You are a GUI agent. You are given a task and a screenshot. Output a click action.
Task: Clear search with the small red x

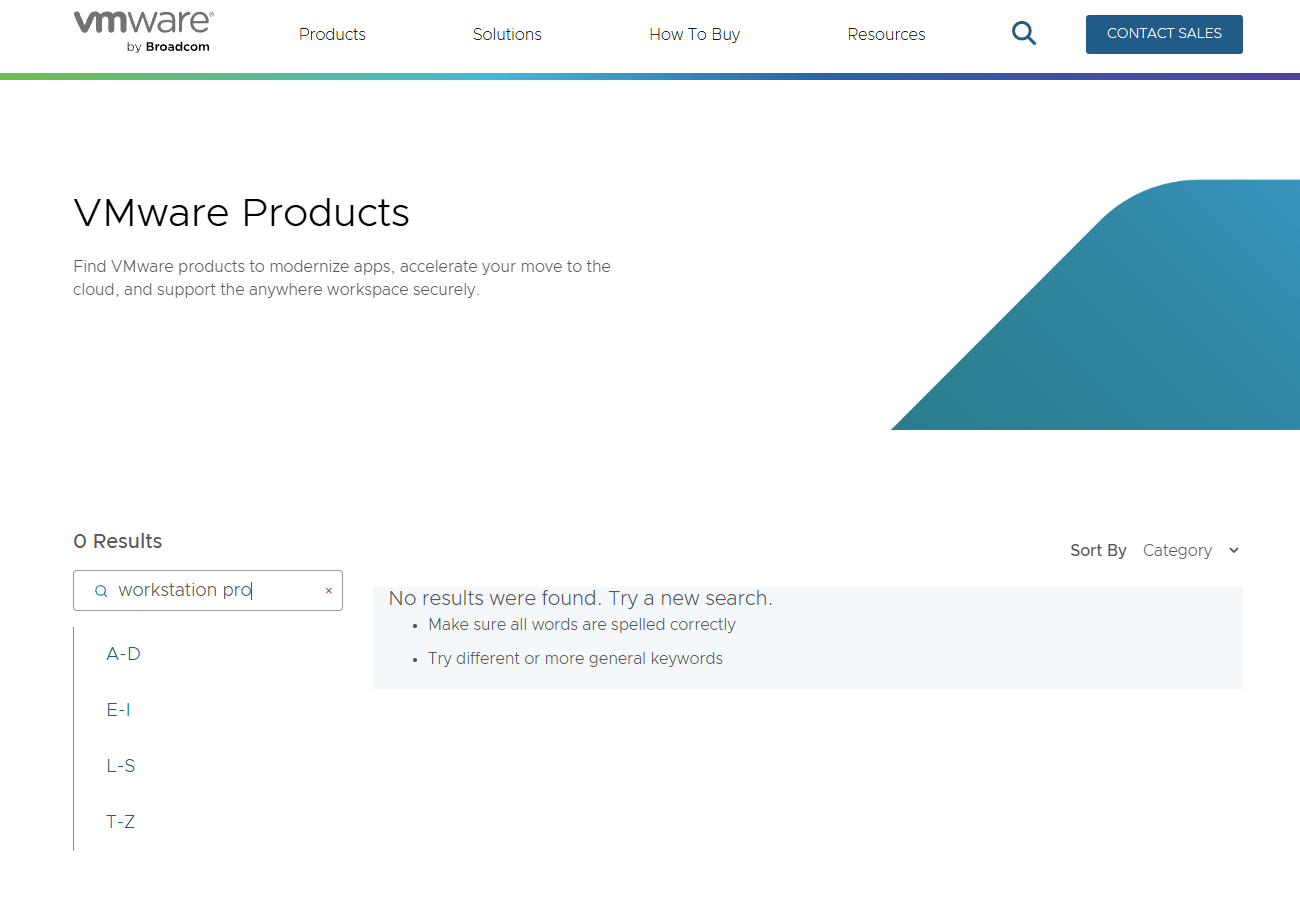(328, 591)
